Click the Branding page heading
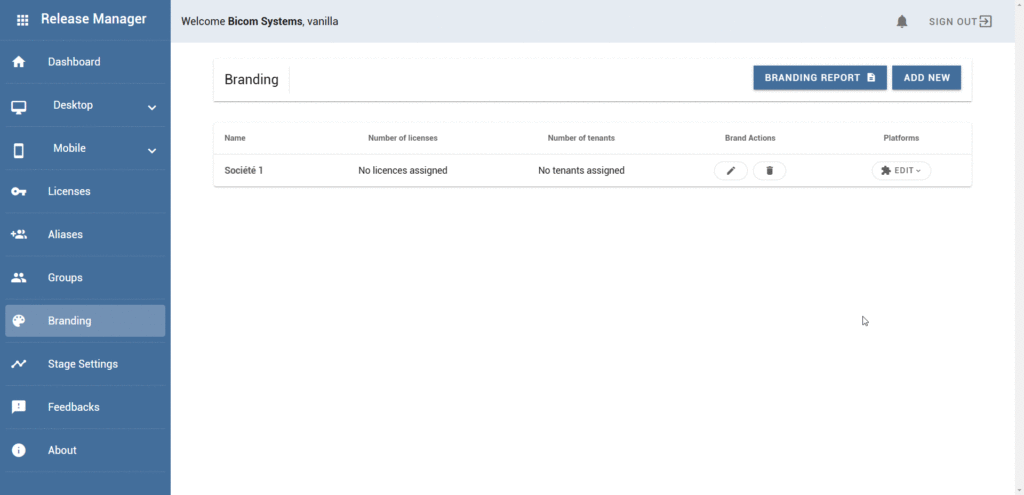The height and width of the screenshot is (495, 1024). 251,80
